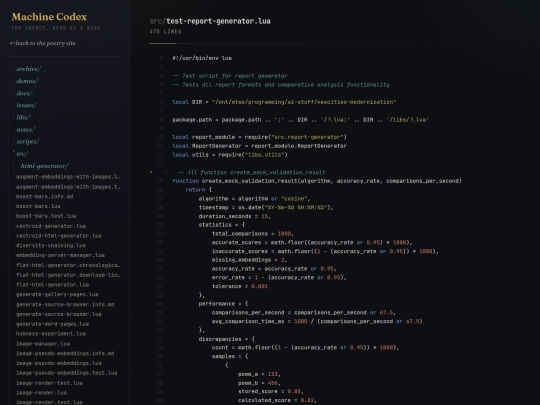Click the src/ breadcrumb in file header
Viewport: 540px width, 405px height.
tap(157, 21)
